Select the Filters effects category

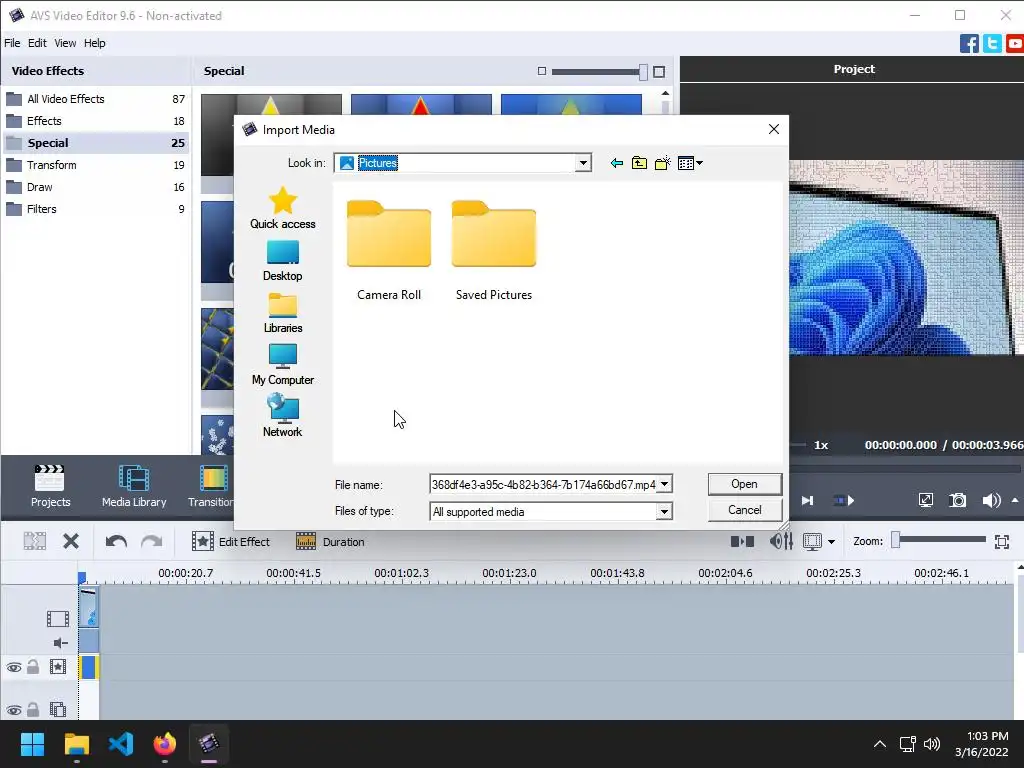[x=95, y=209]
